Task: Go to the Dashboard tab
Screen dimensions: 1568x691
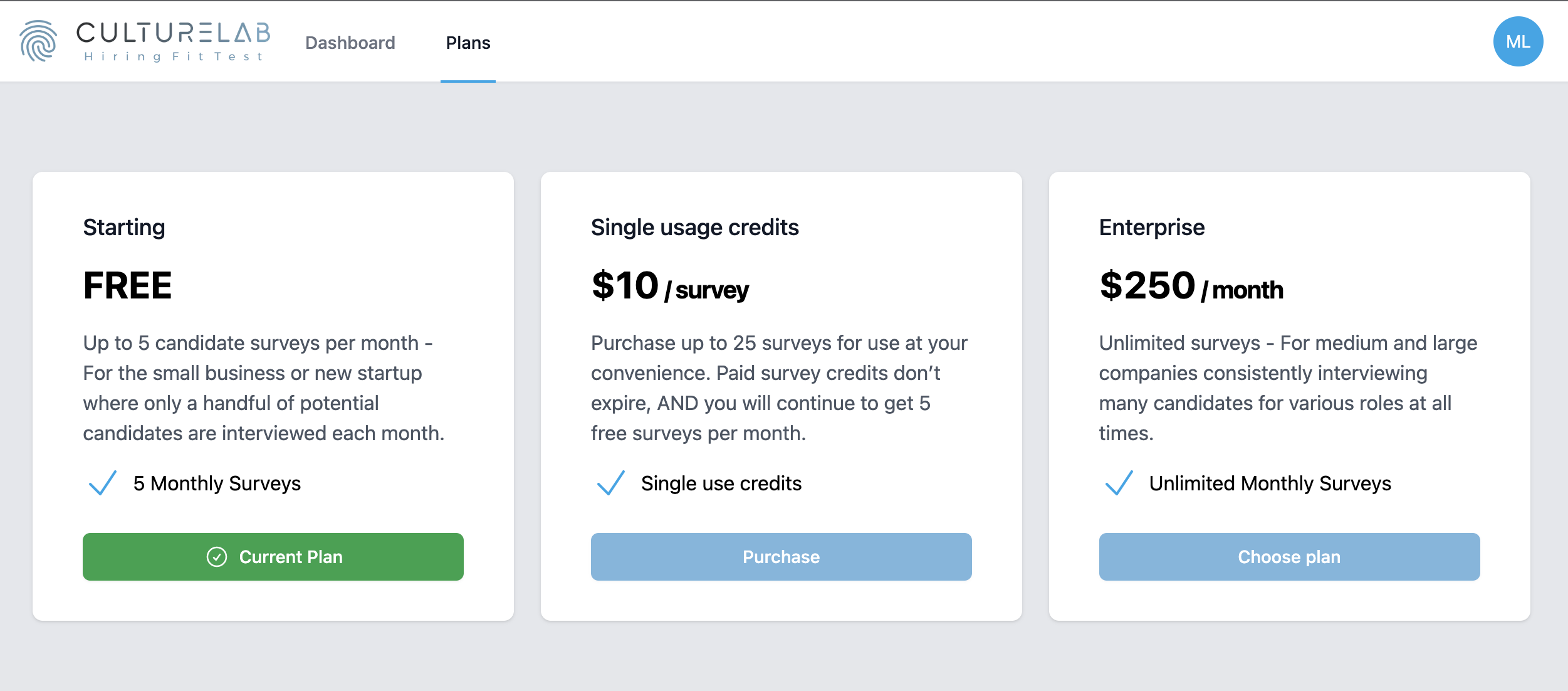Action: pyautogui.click(x=350, y=43)
